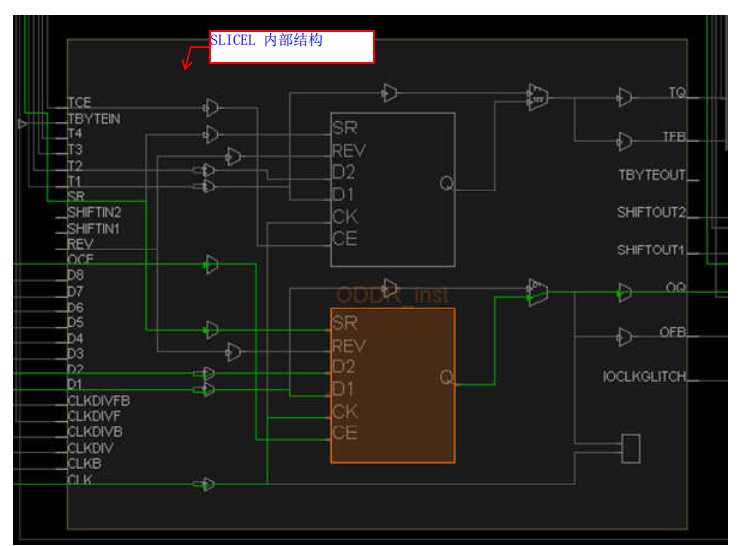Select the OFB output pin label
This screenshot has height=546, width=749.
674,332
